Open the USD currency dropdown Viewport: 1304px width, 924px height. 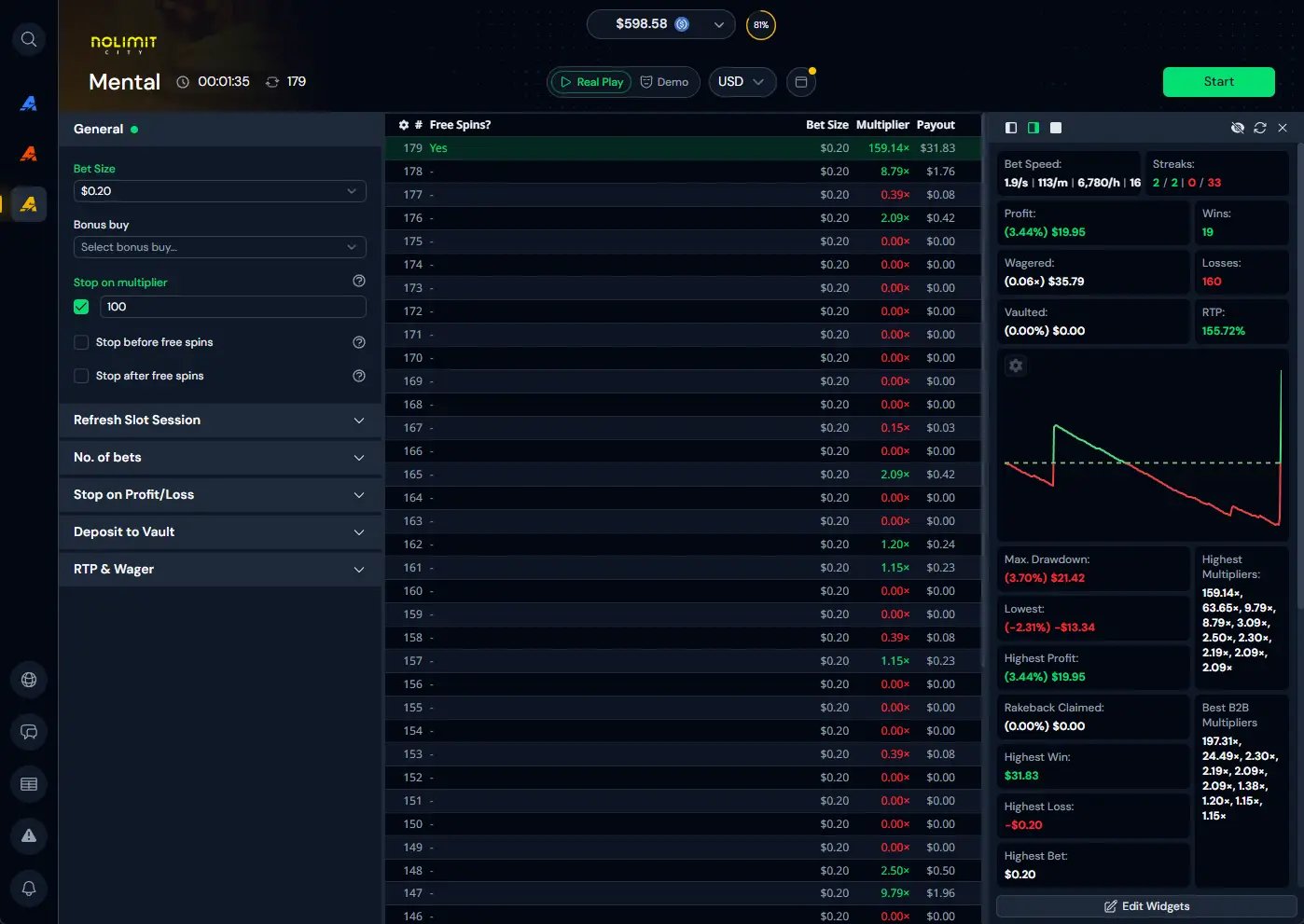(742, 82)
